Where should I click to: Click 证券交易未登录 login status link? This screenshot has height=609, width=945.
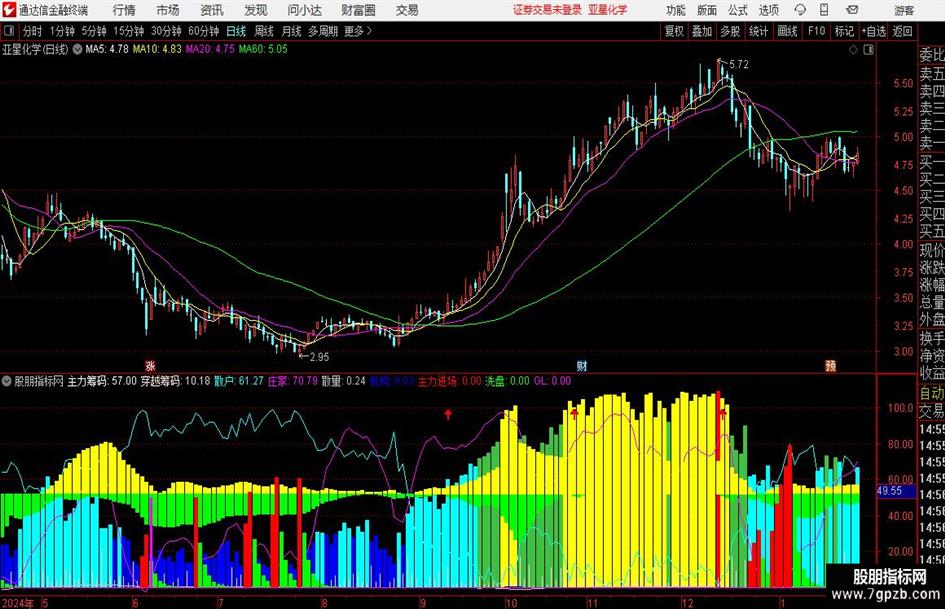pyautogui.click(x=548, y=10)
